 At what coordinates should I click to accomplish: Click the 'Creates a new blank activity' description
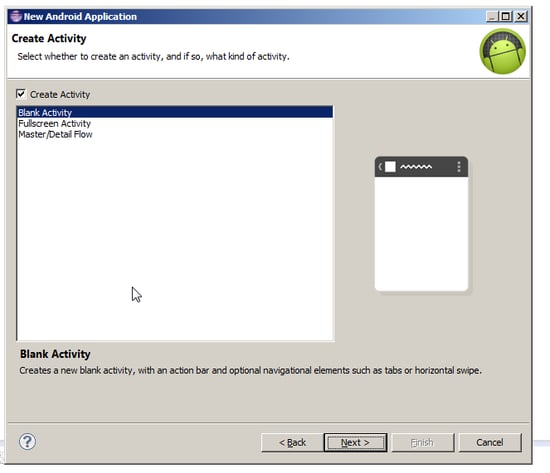(x=250, y=371)
